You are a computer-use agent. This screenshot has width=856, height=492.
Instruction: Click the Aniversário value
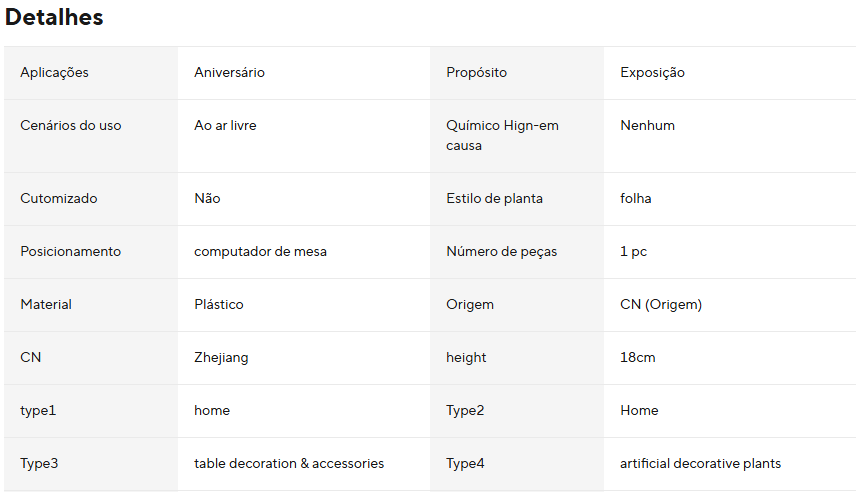tap(229, 73)
